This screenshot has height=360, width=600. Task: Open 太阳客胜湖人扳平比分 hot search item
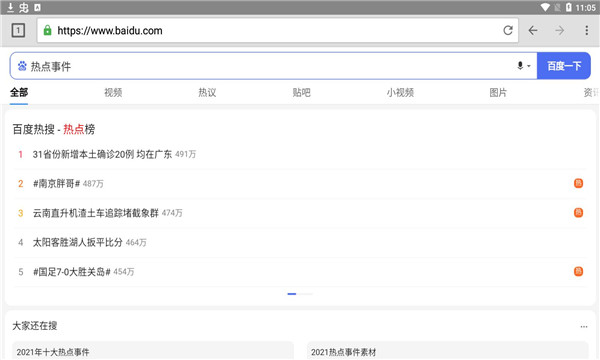78,242
